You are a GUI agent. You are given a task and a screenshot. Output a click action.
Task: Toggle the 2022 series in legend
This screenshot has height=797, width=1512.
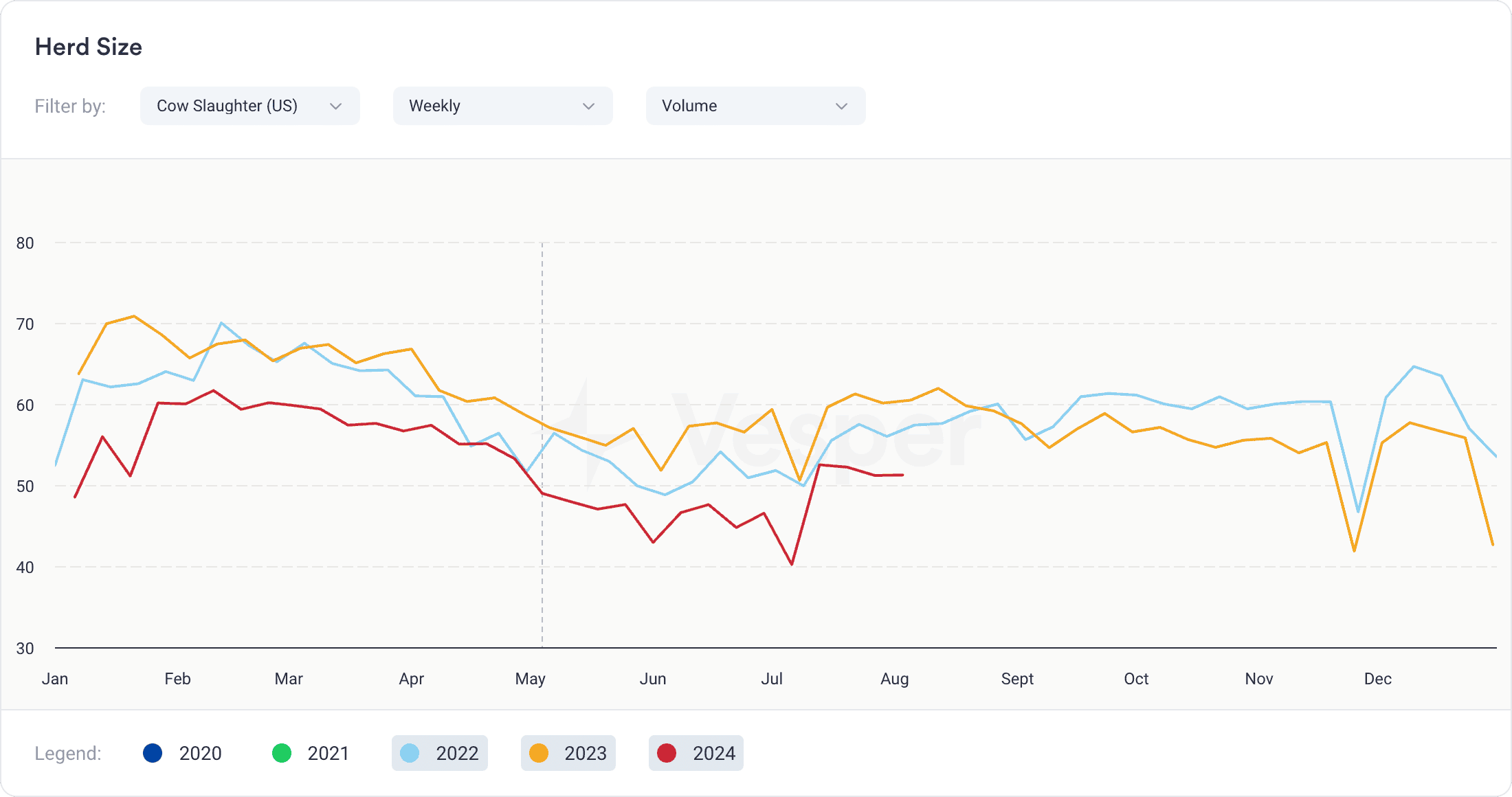(x=440, y=753)
